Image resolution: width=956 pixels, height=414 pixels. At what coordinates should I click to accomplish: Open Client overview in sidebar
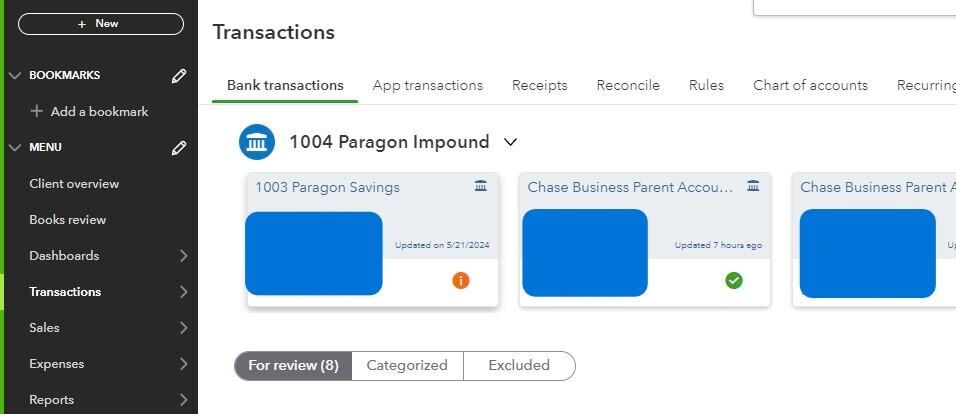click(74, 184)
